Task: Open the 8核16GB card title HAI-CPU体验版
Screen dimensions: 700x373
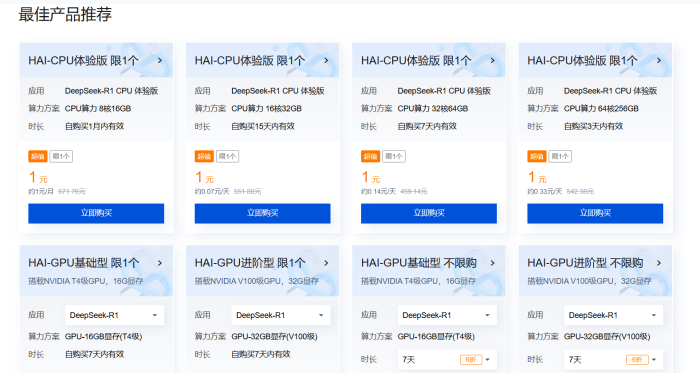Action: [83, 61]
